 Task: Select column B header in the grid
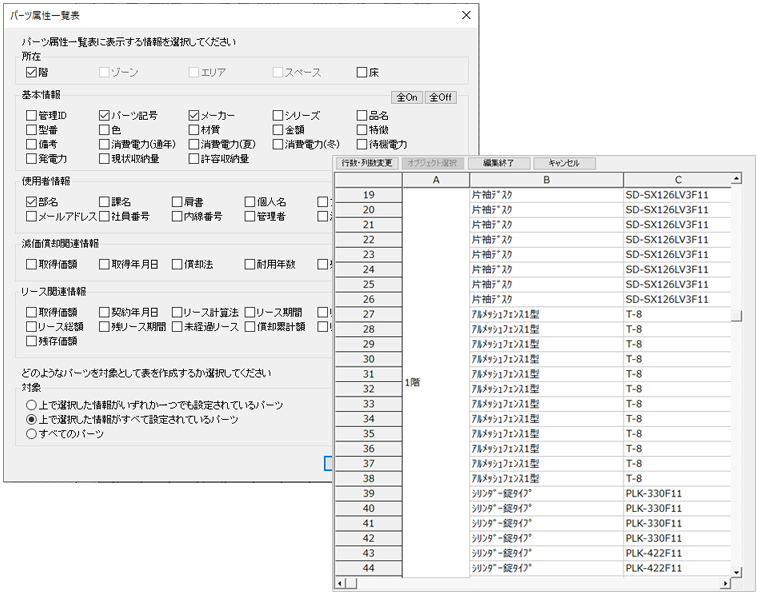(546, 179)
